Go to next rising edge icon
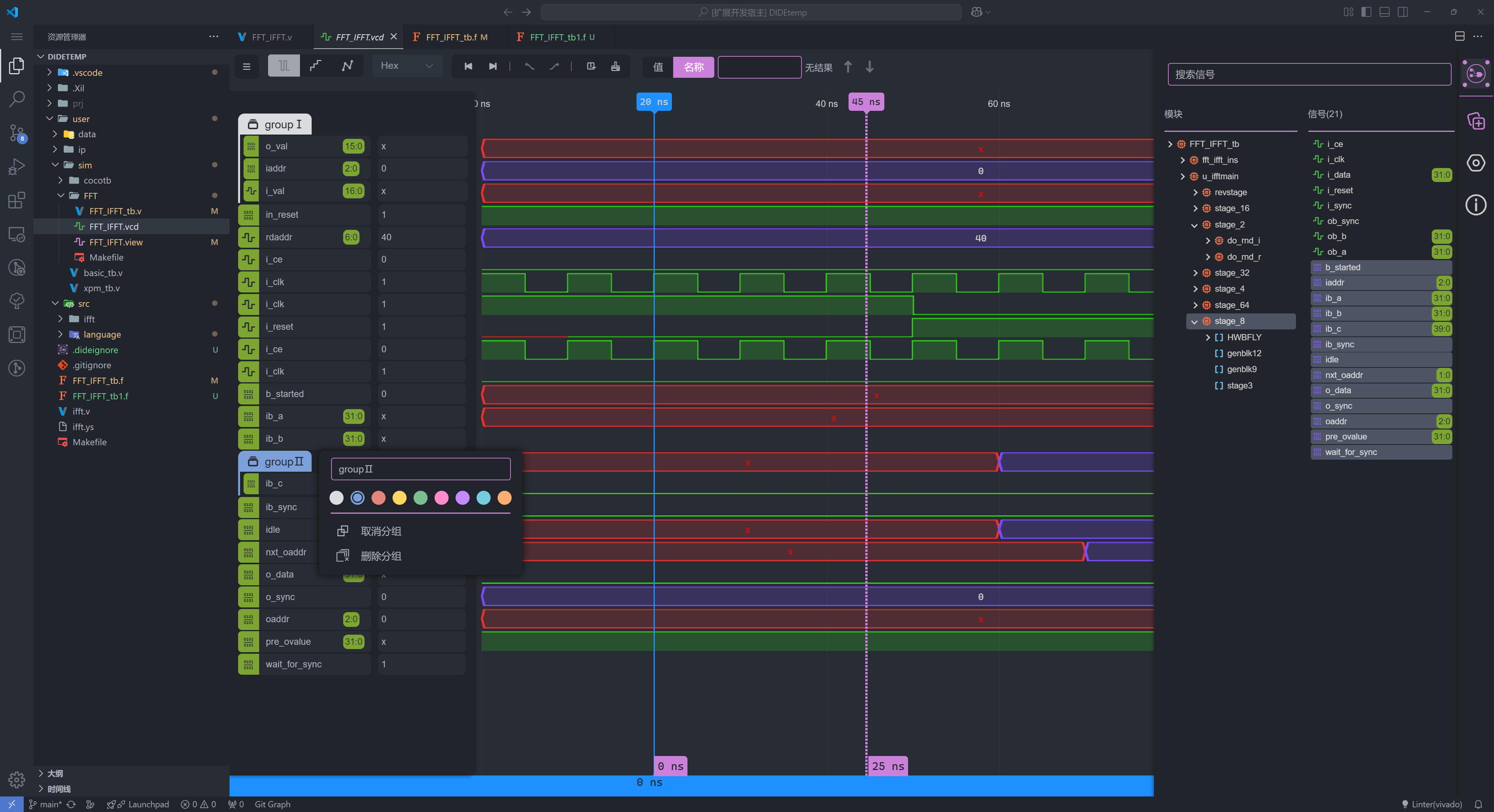1494x812 pixels. tap(554, 66)
